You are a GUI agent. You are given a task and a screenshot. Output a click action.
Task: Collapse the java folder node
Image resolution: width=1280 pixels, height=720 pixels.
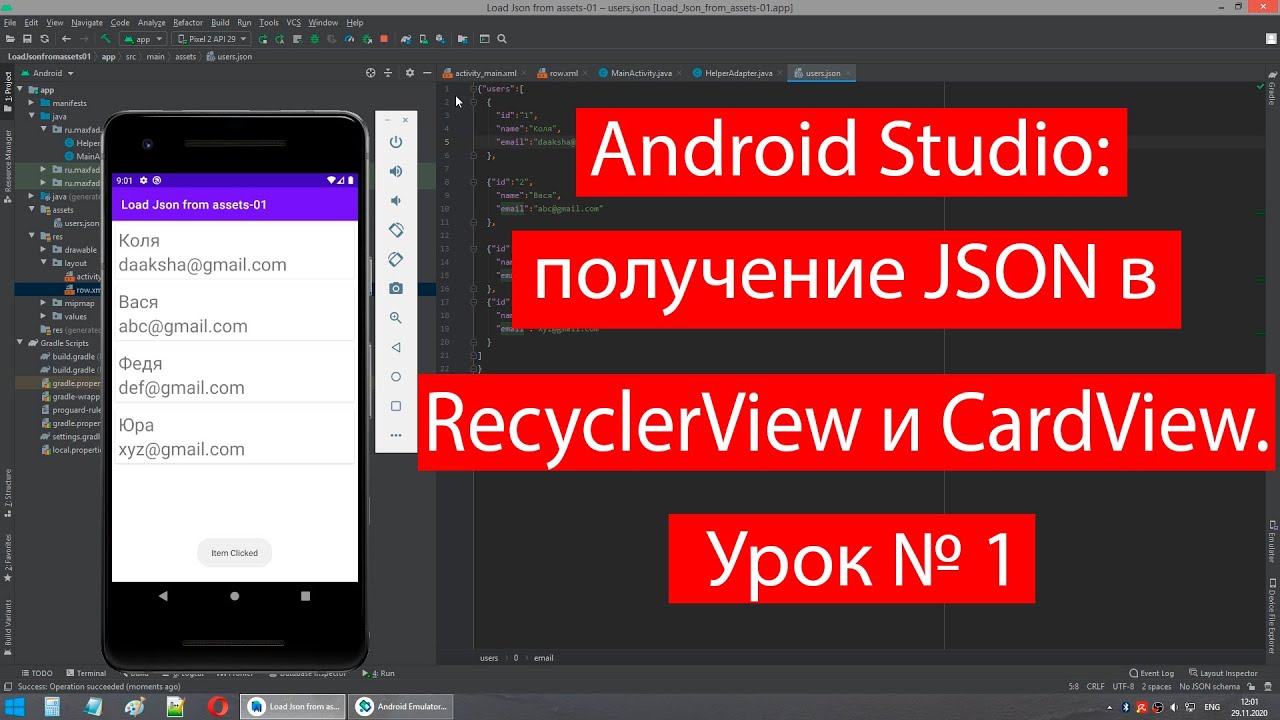coord(32,116)
